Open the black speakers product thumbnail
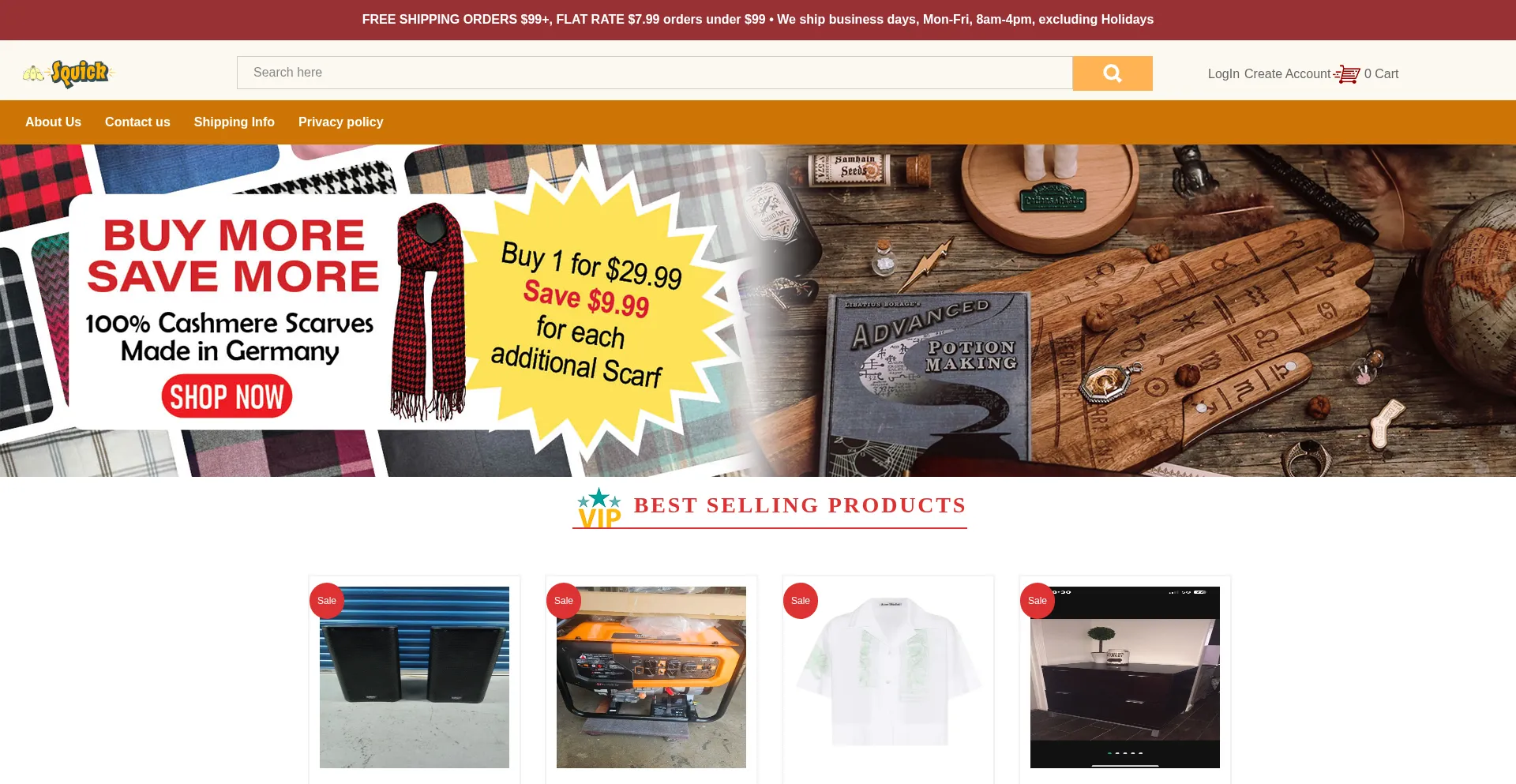Image resolution: width=1516 pixels, height=784 pixels. [x=415, y=677]
